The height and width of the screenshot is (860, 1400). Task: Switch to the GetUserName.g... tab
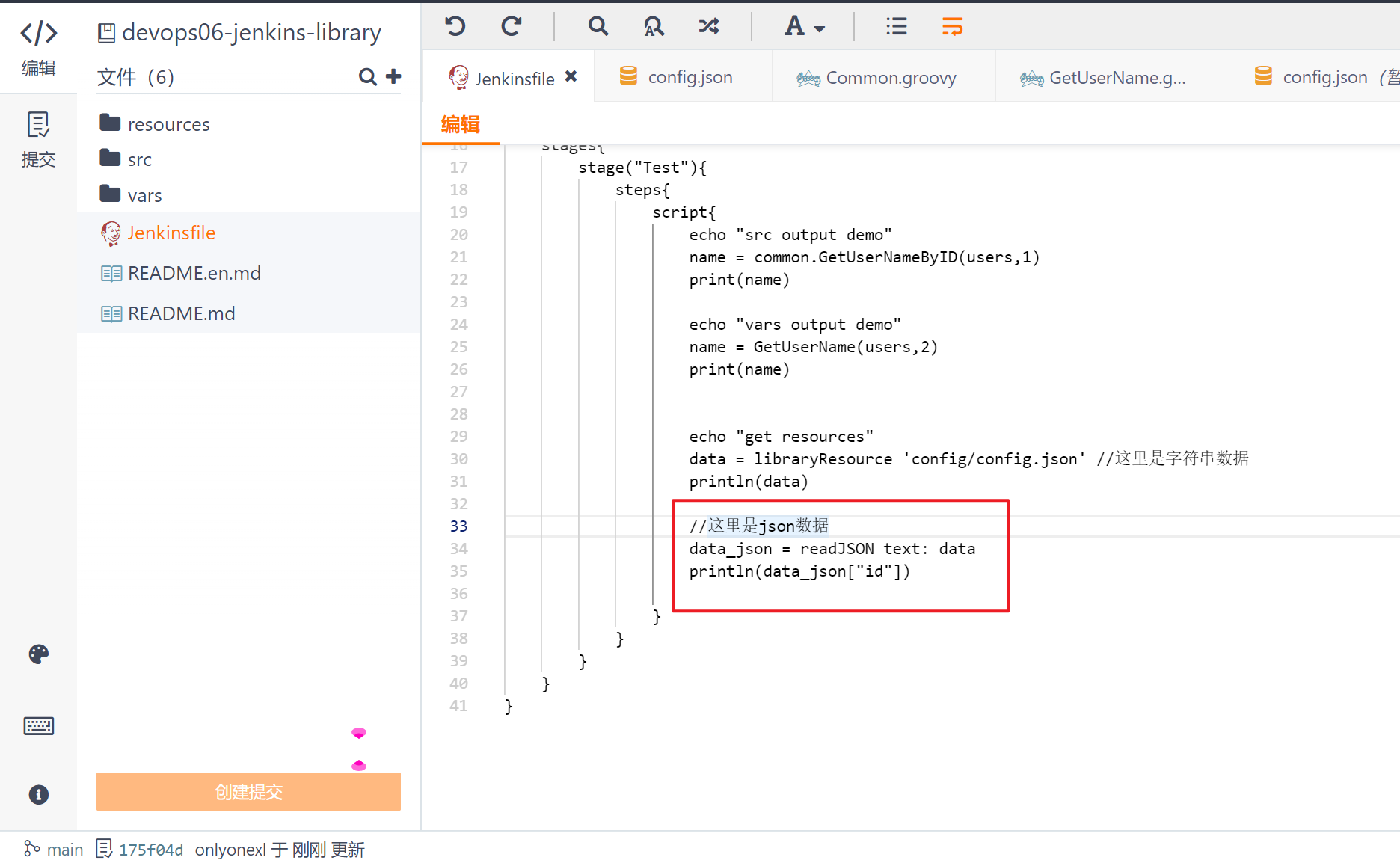coord(1111,77)
